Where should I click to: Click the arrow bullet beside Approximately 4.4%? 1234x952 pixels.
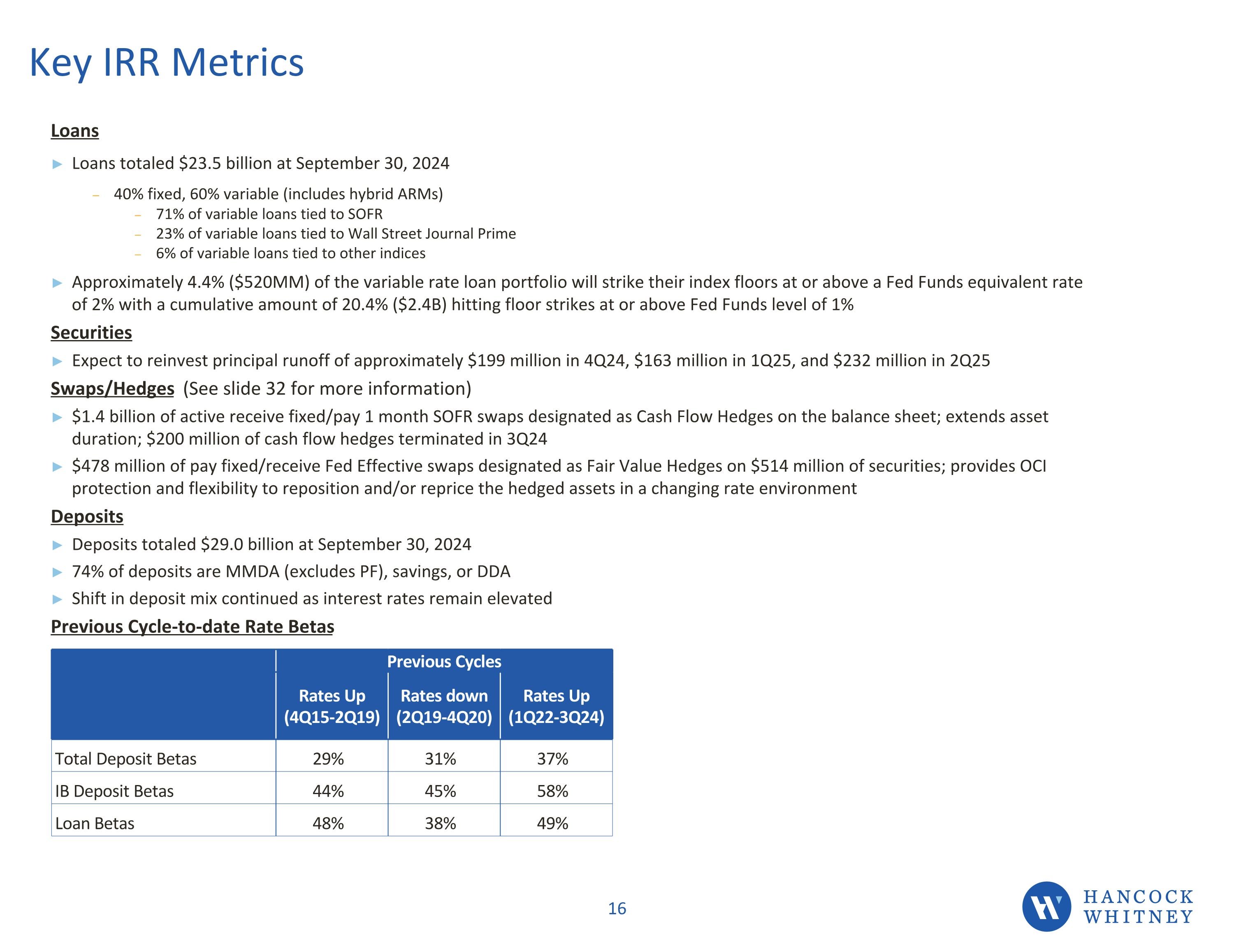point(57,283)
